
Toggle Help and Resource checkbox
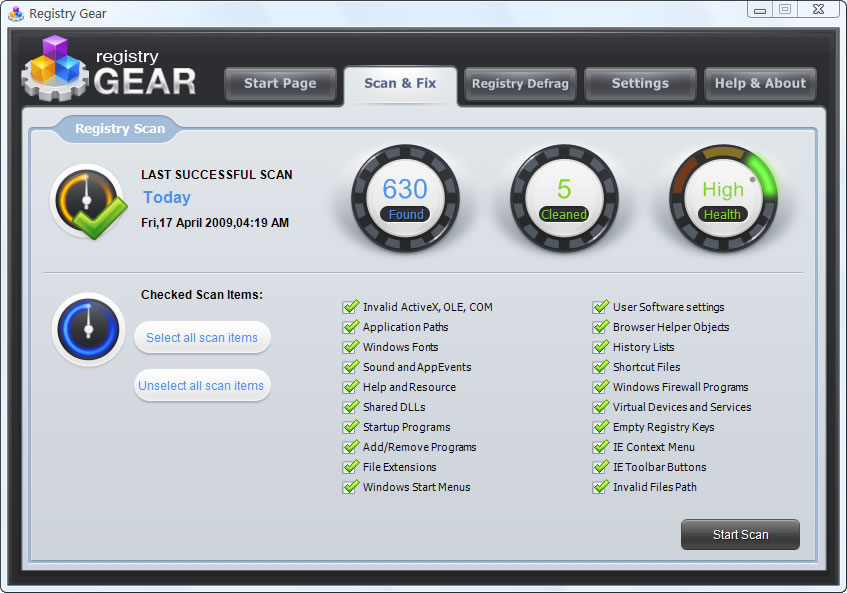click(x=351, y=387)
